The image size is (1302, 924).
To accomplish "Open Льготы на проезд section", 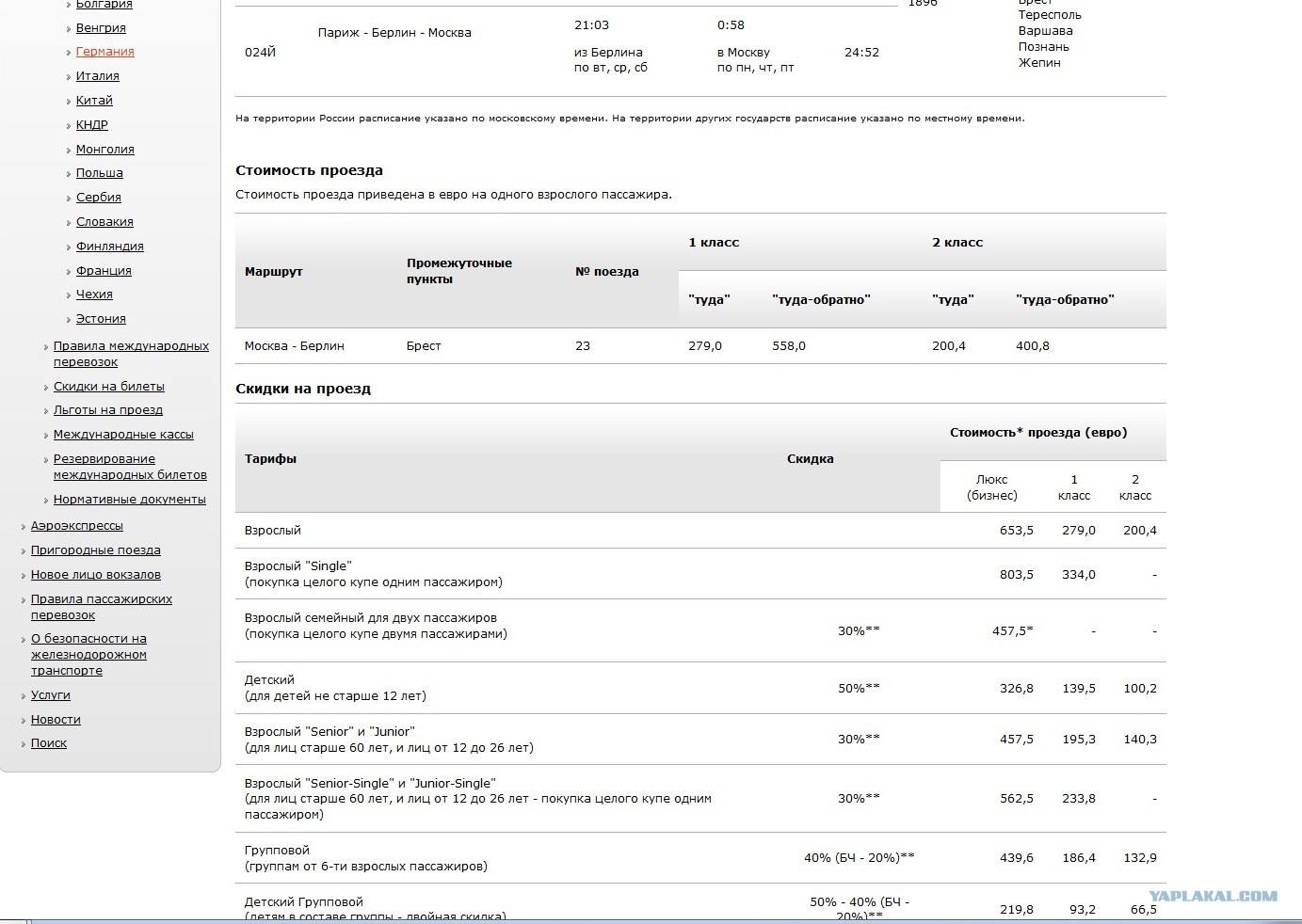I will [108, 410].
